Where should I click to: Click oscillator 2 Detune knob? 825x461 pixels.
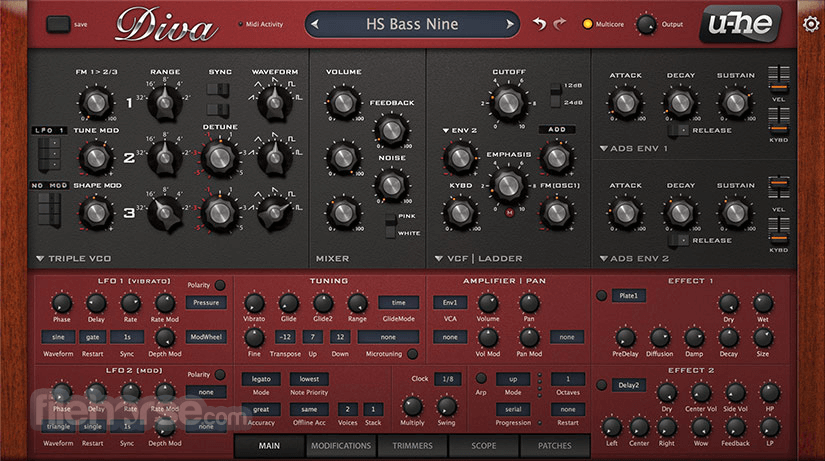pos(219,158)
